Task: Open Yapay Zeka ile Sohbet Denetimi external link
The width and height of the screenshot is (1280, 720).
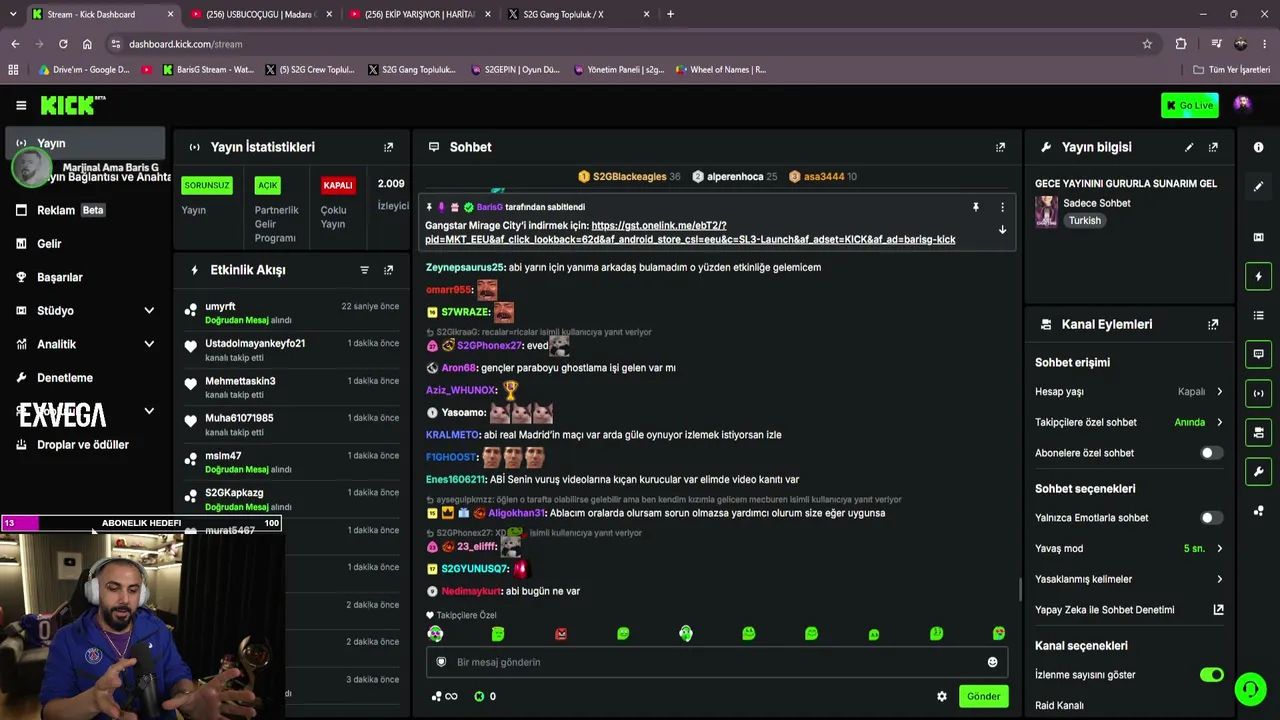Action: point(1218,609)
